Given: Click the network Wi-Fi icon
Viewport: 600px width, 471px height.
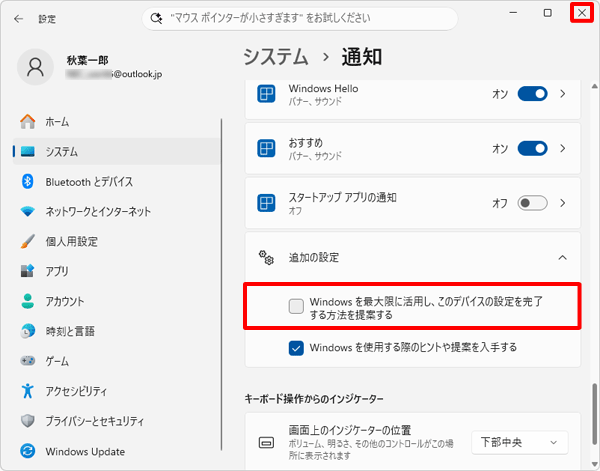Looking at the screenshot, I should click(28, 211).
